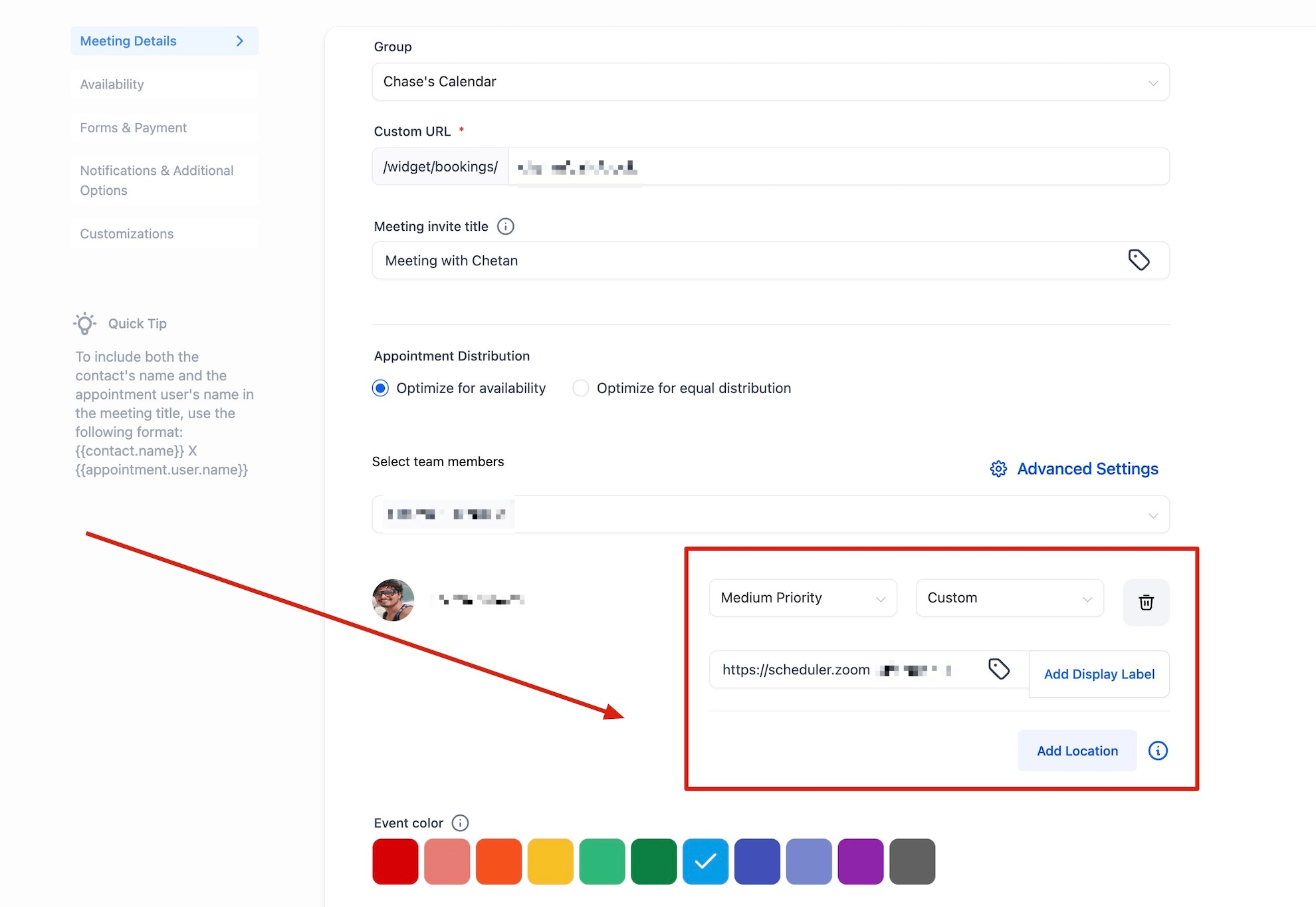
Task: Click the Advanced Settings gear icon
Action: tap(998, 469)
